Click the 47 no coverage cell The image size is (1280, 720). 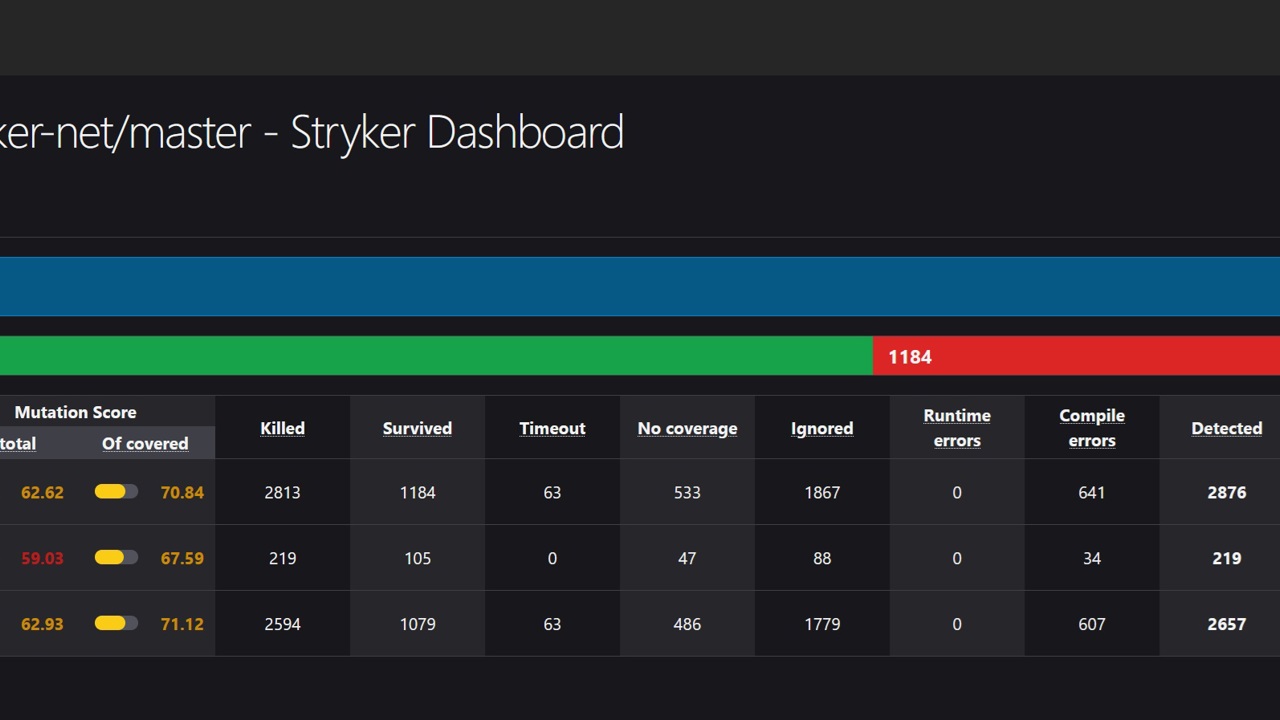[687, 558]
